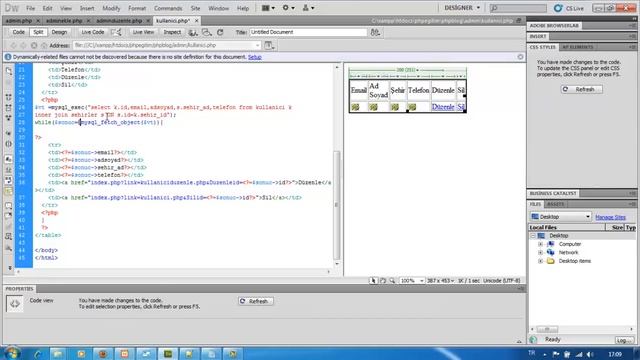Open the 100% zoom level dropdown
This screenshot has width=640, height=360.
click(411, 281)
